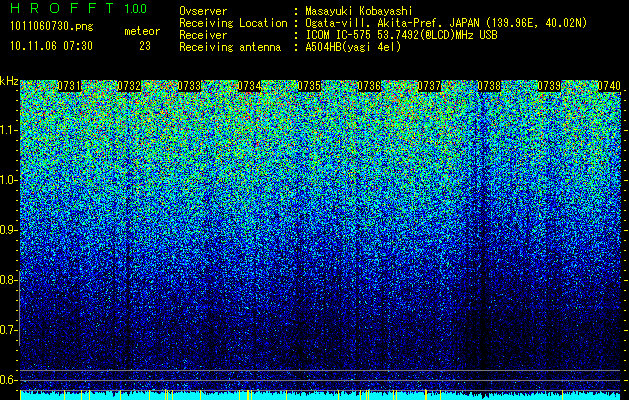Click the meteor count value 23
This screenshot has width=629, height=400.
click(145, 46)
